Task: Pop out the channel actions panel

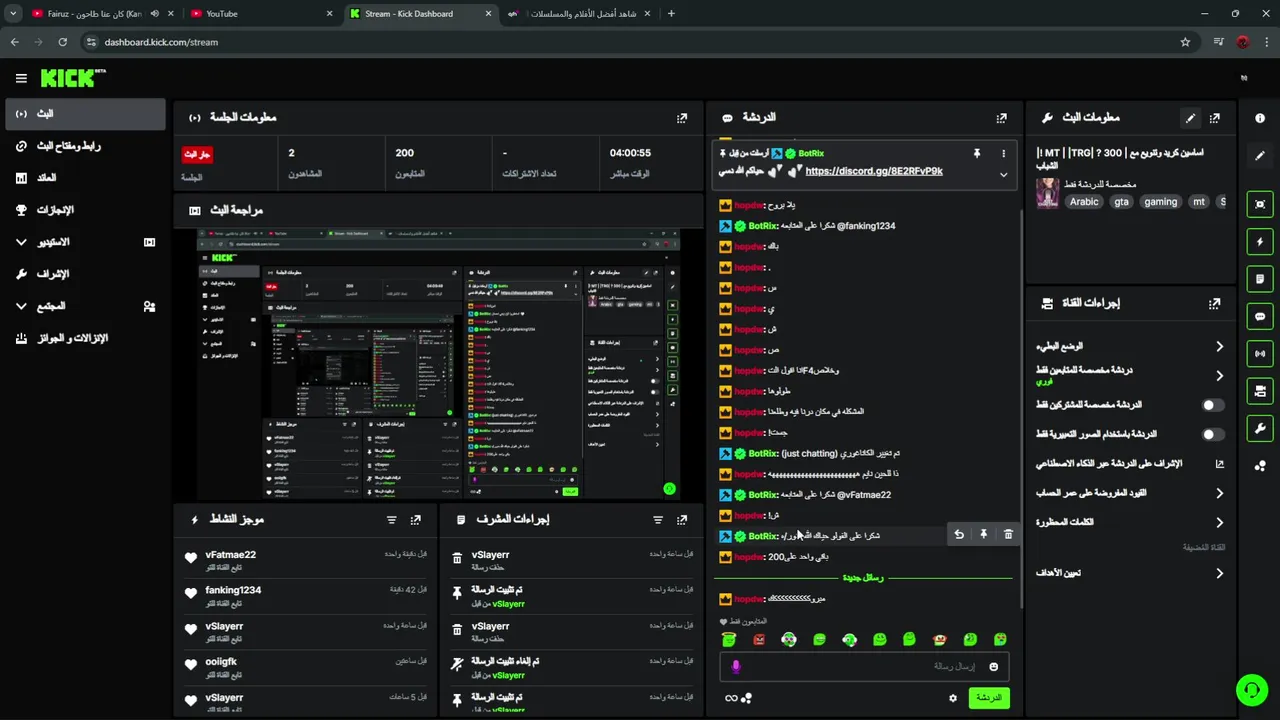Action: (1214, 303)
